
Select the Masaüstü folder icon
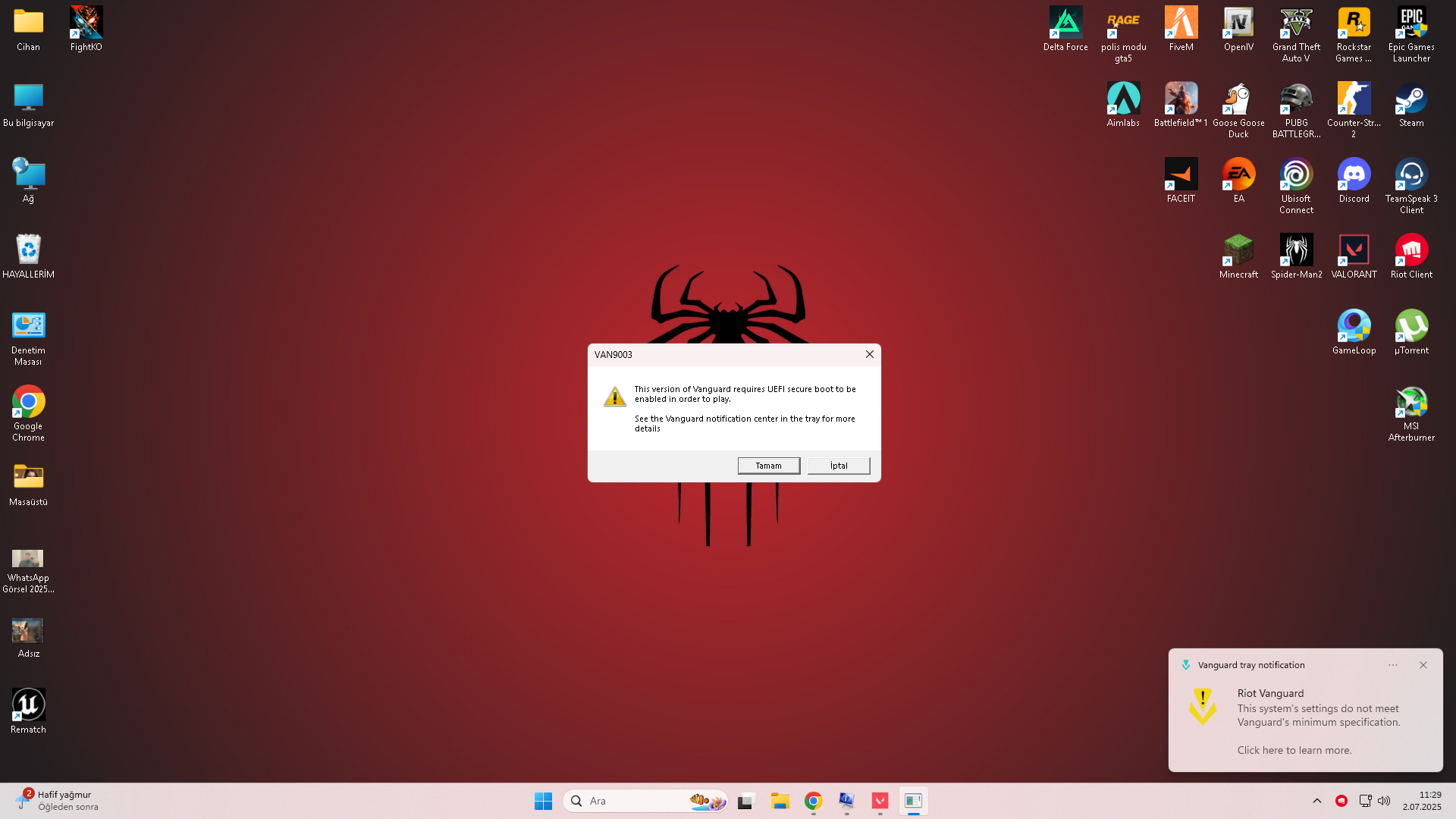click(28, 485)
